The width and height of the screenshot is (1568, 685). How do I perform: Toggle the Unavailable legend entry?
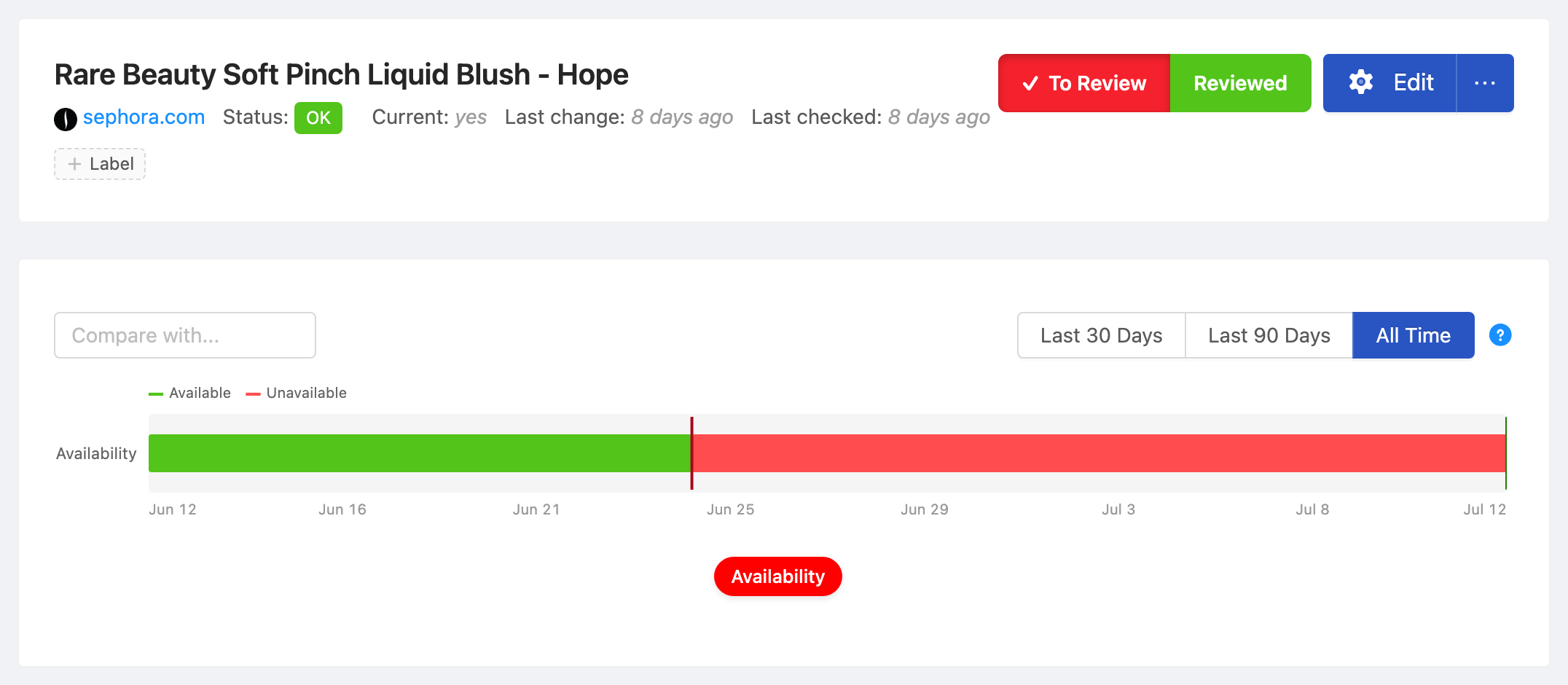pyautogui.click(x=297, y=394)
